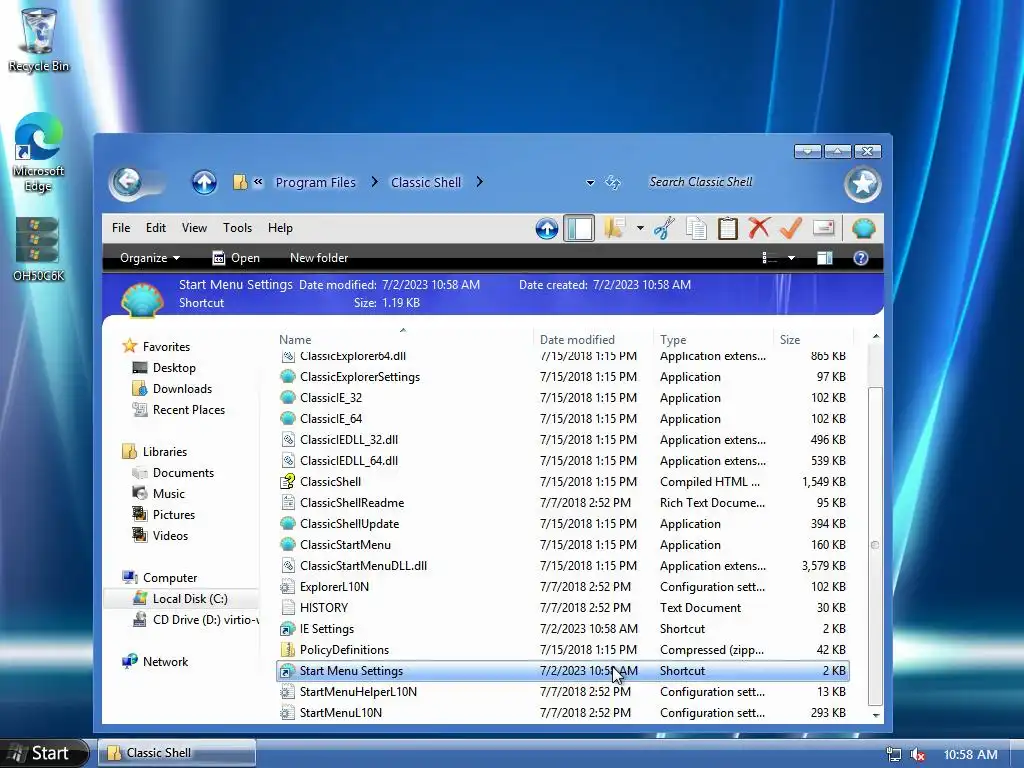Open the Start menu button
Image resolution: width=1024 pixels, height=768 pixels.
click(44, 753)
